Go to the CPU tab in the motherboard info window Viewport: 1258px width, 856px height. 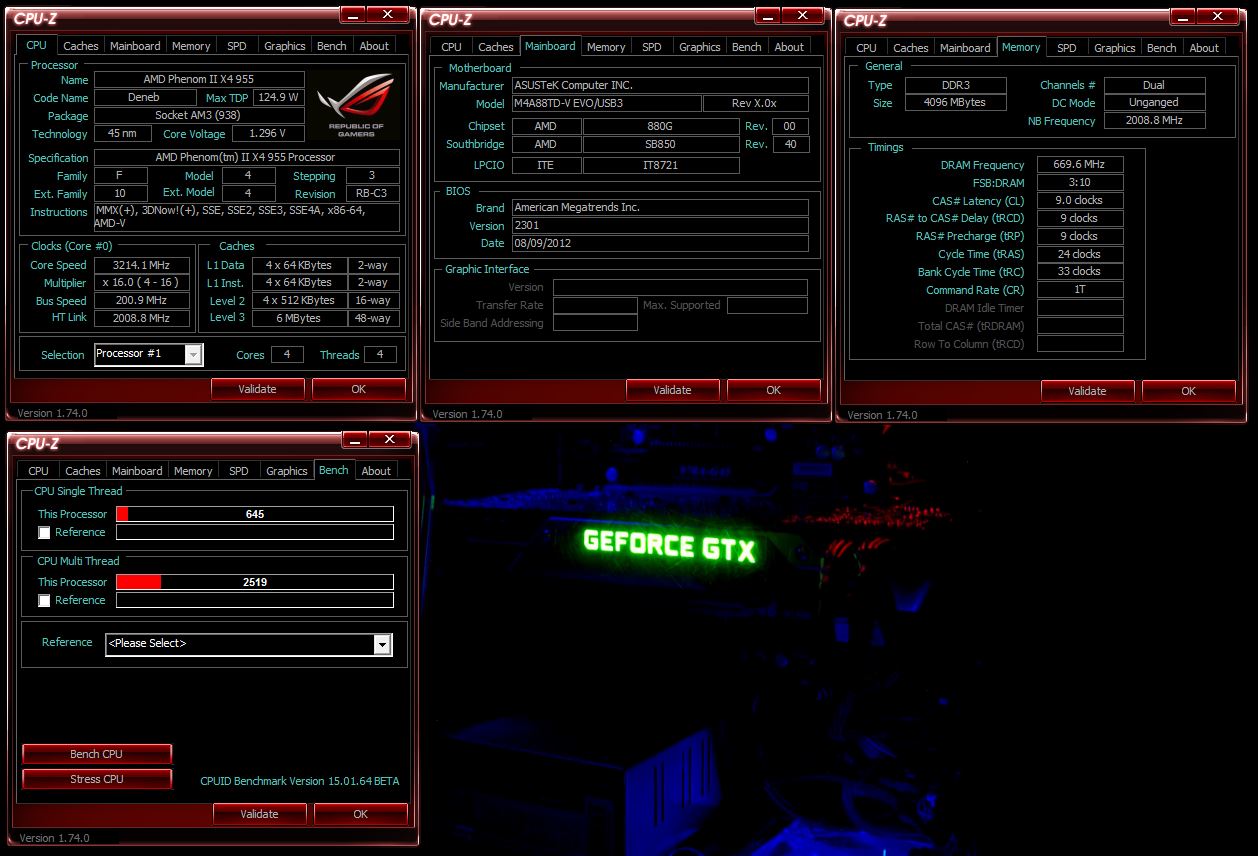(x=452, y=47)
